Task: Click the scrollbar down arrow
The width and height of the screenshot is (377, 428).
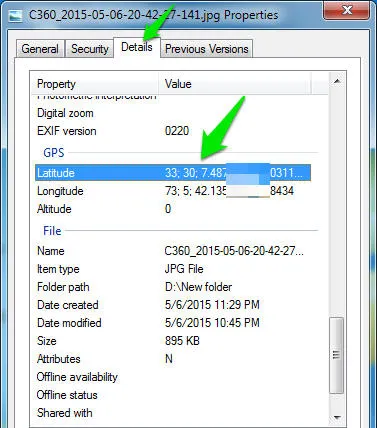Action: click(x=337, y=417)
